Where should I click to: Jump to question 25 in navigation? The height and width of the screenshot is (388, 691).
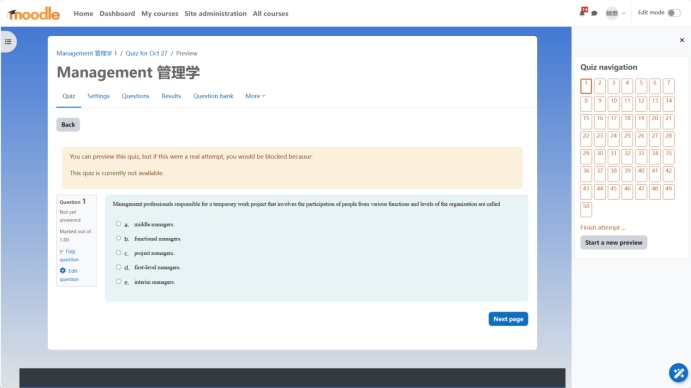(x=627, y=139)
